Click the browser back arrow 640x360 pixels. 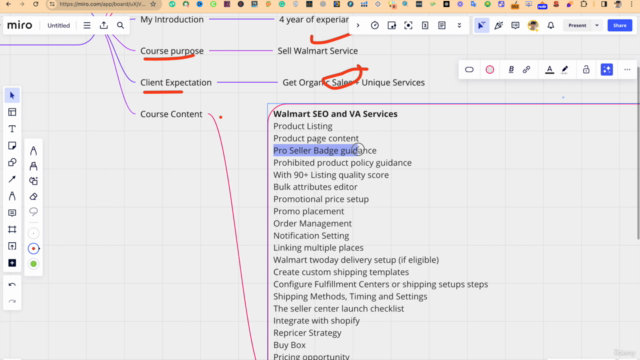8,4
